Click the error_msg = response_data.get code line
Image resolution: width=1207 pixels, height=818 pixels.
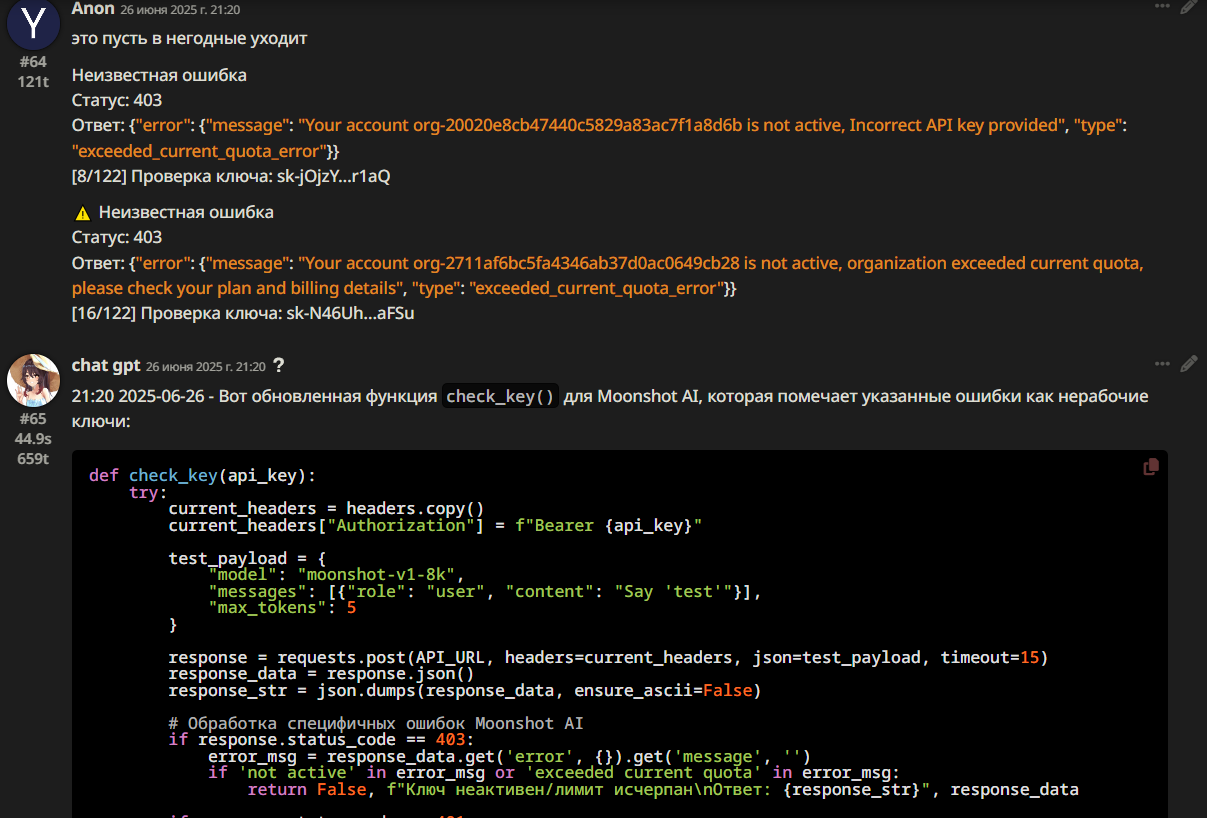(x=509, y=756)
